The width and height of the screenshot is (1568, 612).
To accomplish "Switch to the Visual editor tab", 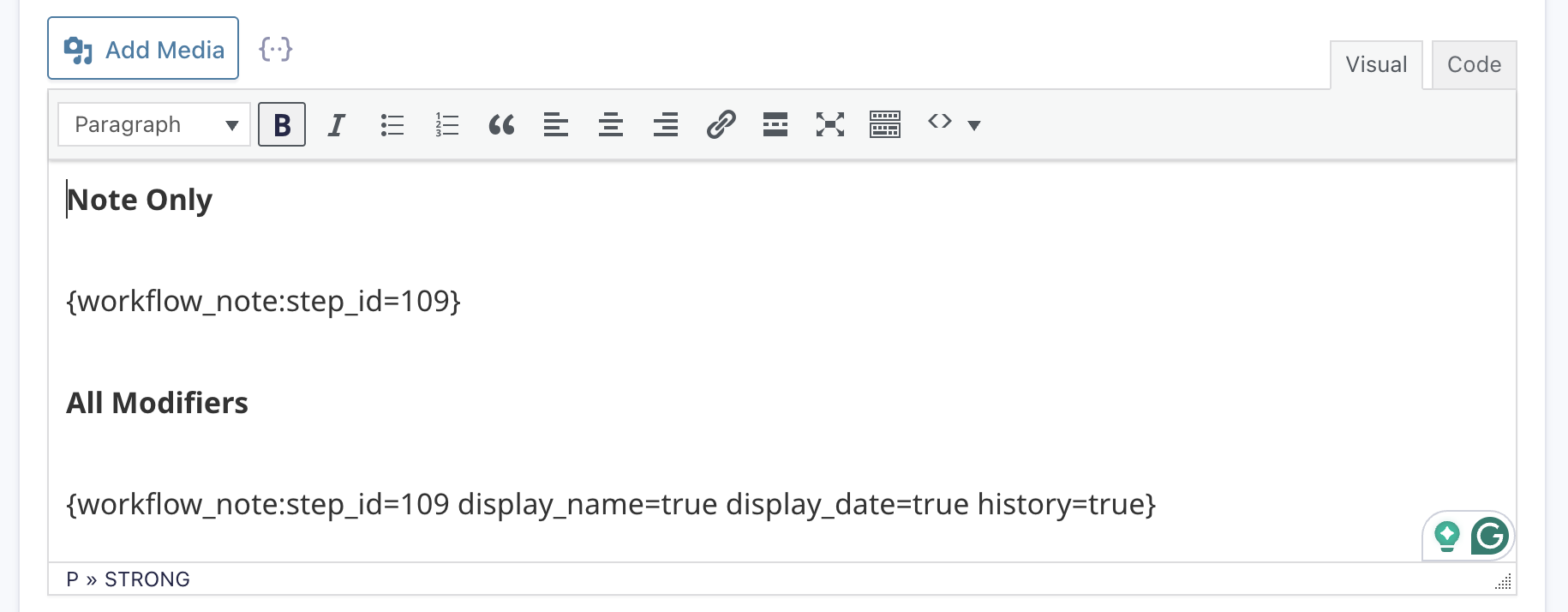I will (1376, 65).
